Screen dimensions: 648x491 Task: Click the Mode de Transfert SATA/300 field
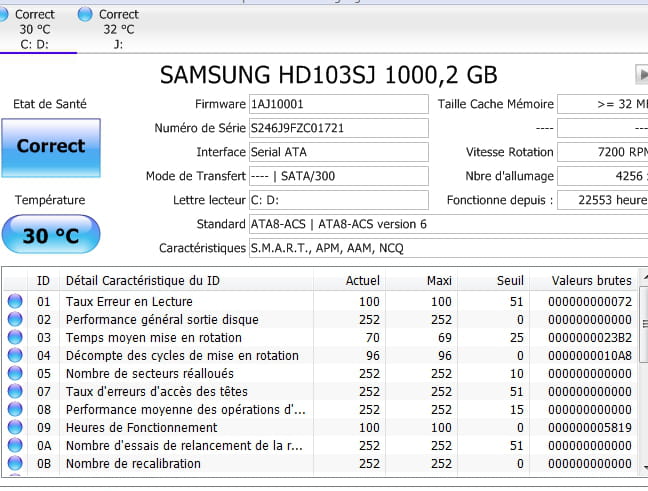click(x=338, y=176)
